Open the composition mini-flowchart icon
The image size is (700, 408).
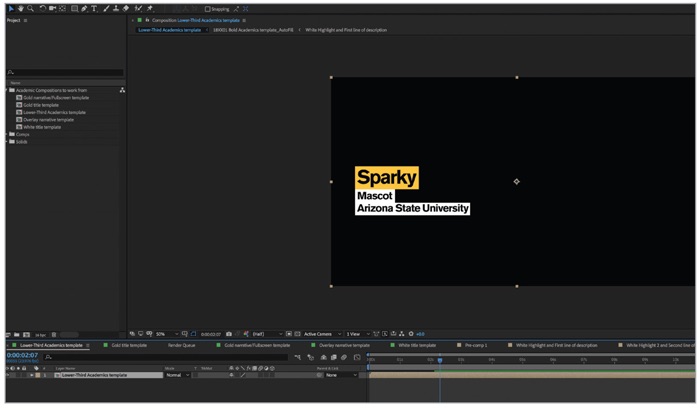tap(298, 357)
